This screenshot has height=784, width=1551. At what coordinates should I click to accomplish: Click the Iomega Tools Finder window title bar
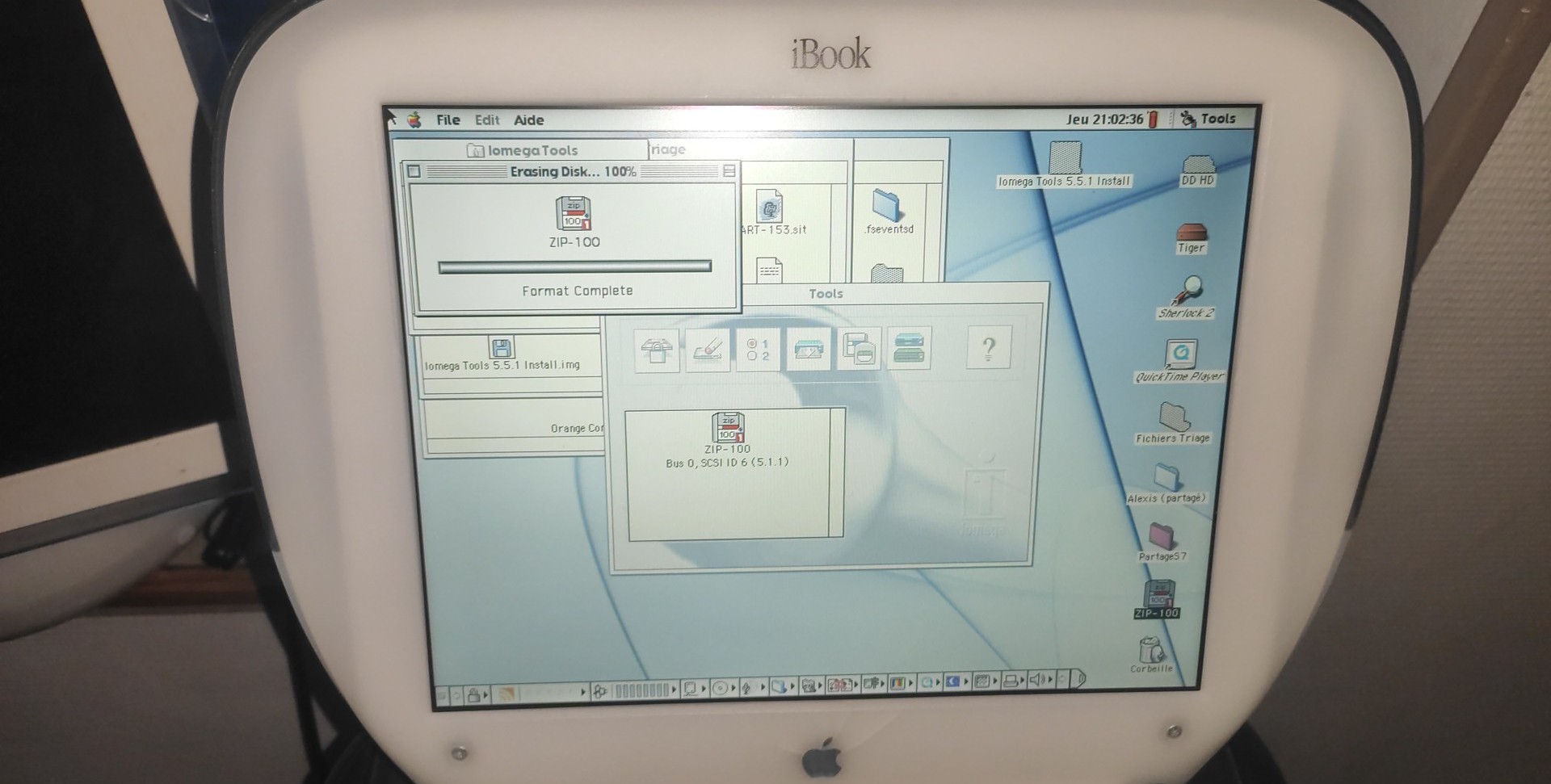(522, 150)
